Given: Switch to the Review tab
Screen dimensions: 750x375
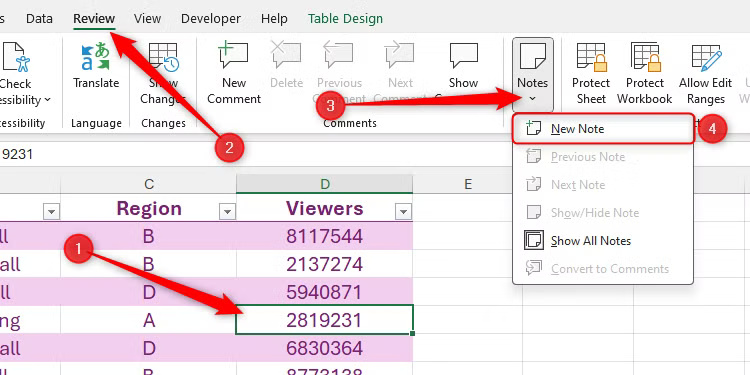Looking at the screenshot, I should [x=94, y=19].
